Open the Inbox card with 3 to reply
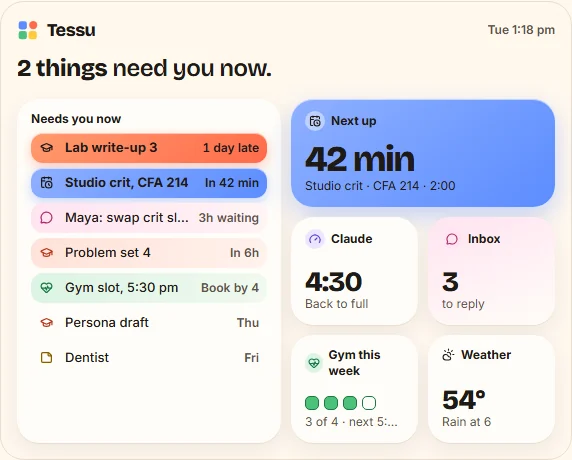The image size is (572, 460). (491, 271)
